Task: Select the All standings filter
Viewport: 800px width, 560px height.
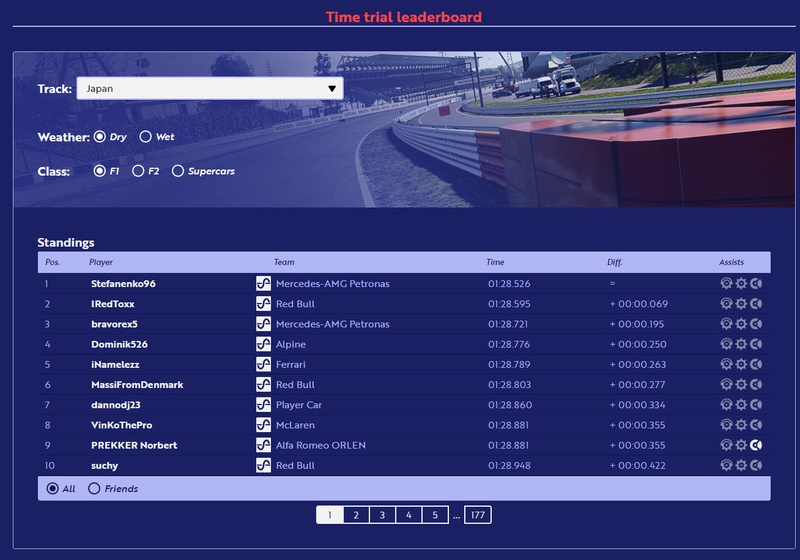Action: 52,489
